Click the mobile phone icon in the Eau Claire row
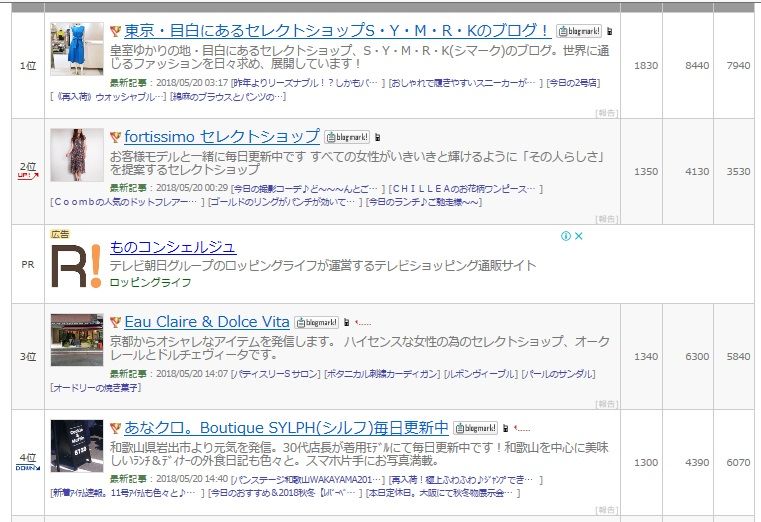Image resolution: width=761 pixels, height=522 pixels. pos(347,323)
